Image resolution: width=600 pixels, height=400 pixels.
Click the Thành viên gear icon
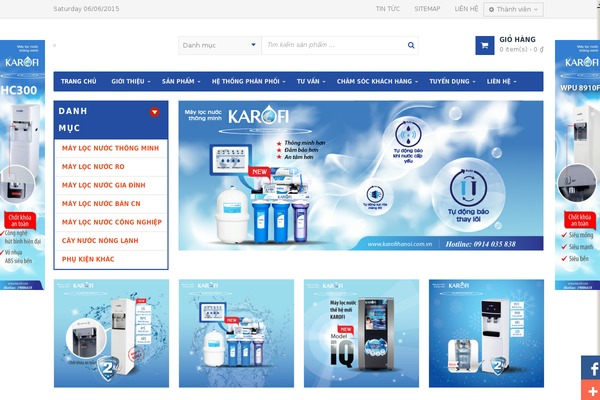click(x=491, y=10)
